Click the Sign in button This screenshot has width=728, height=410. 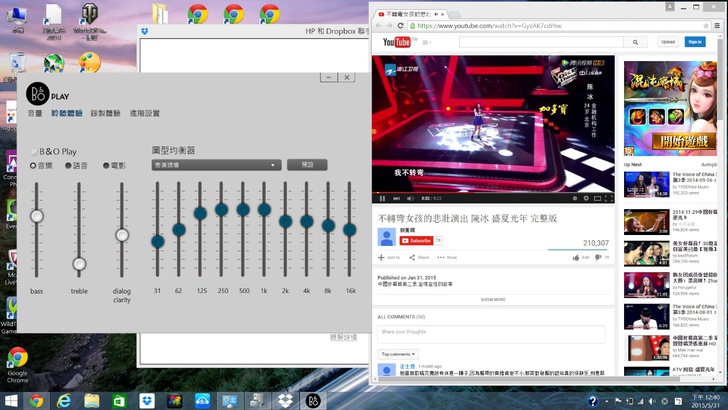tap(695, 42)
